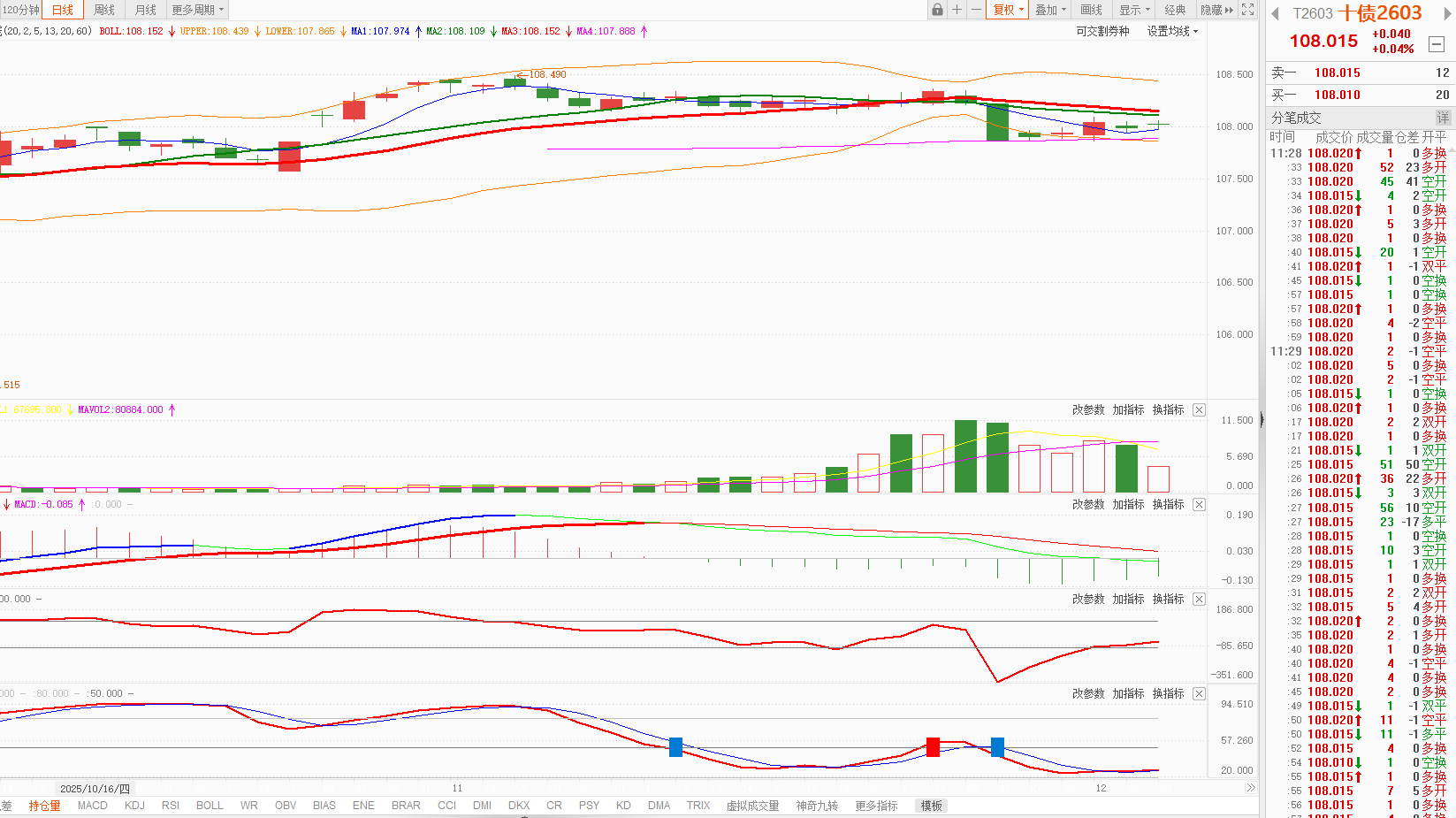
Task: Select the 120分钟 period tab
Action: point(20,10)
